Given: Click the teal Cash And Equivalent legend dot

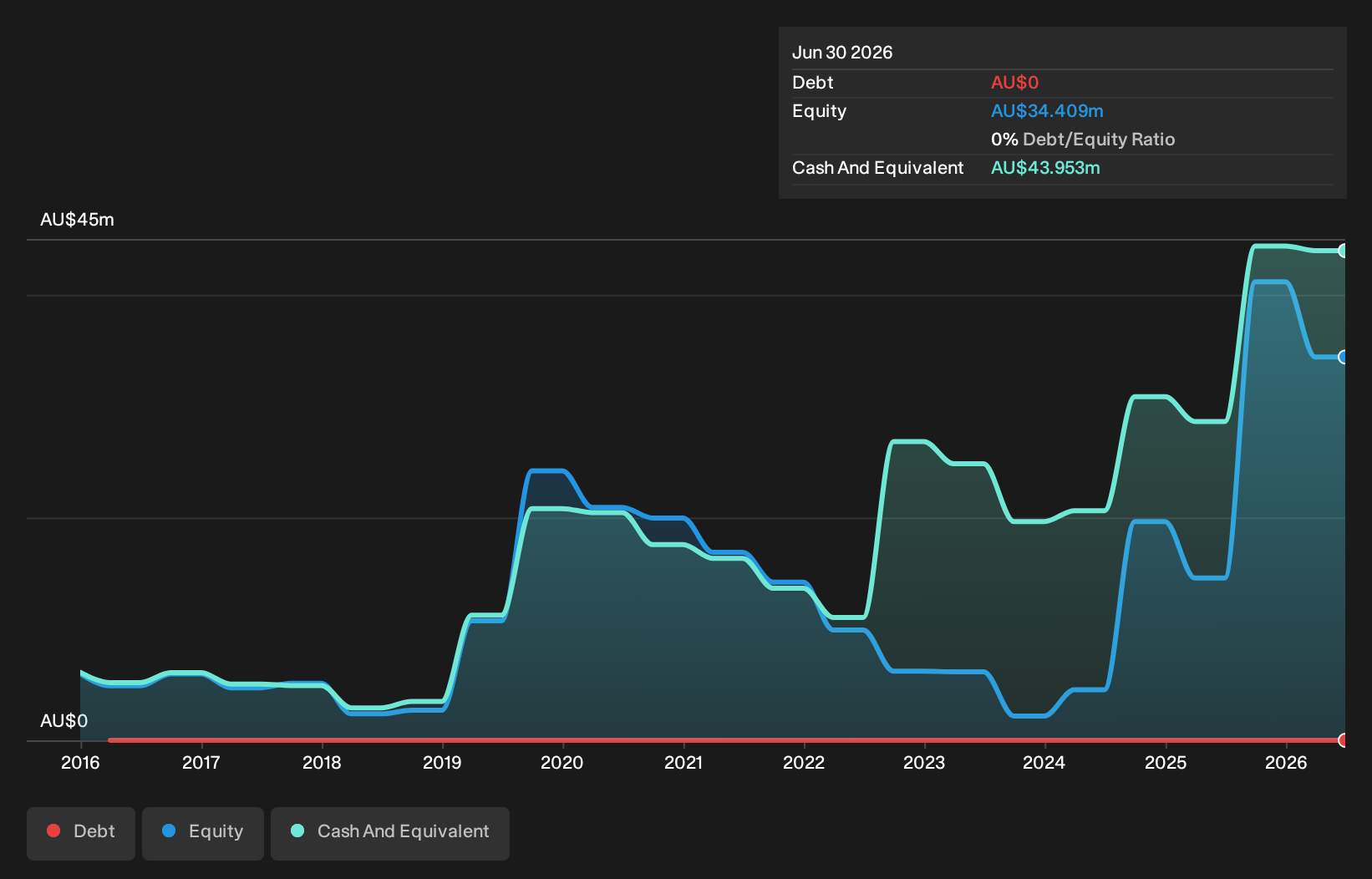Looking at the screenshot, I should (297, 831).
